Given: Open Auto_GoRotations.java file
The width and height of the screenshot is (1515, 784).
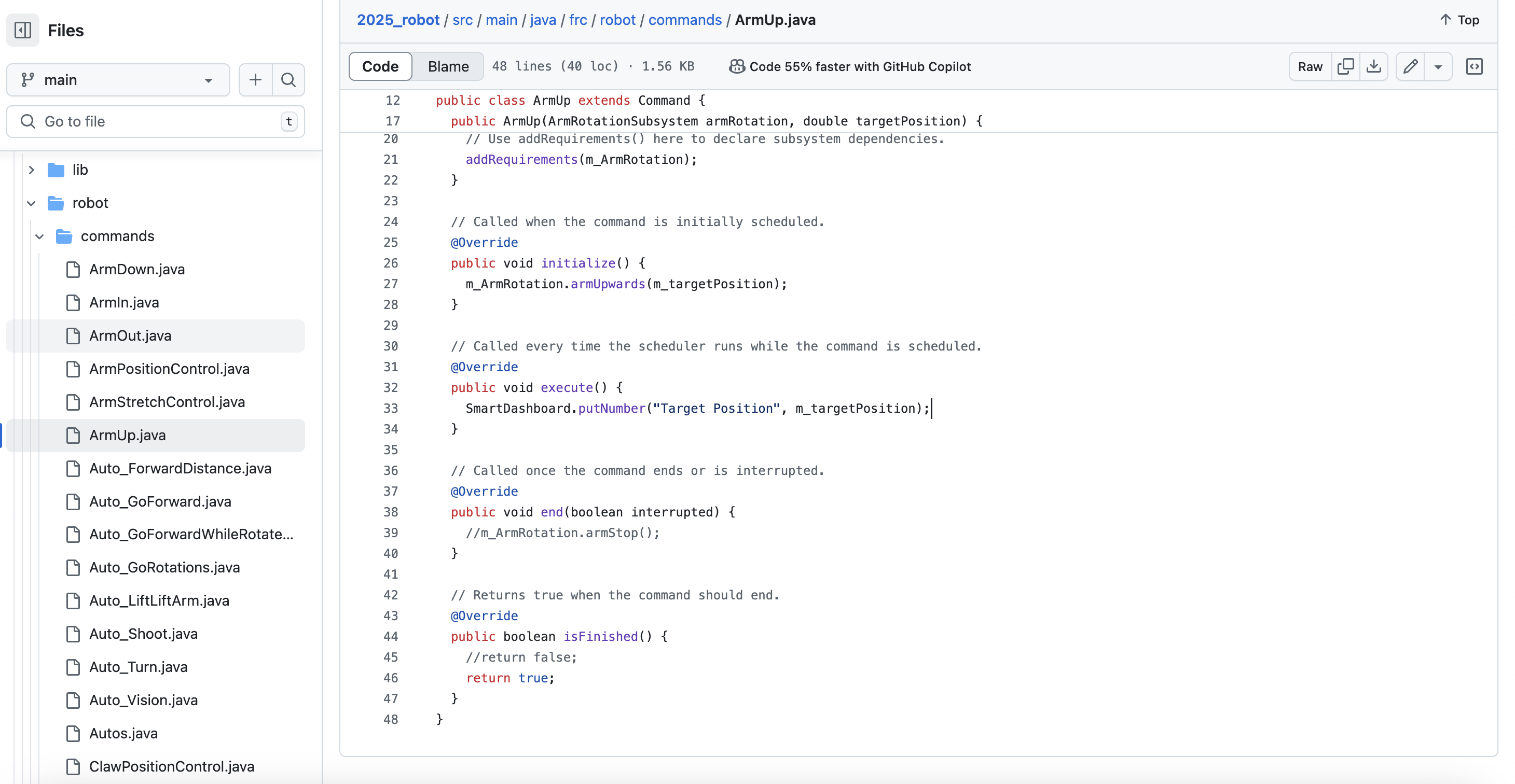Looking at the screenshot, I should pyautogui.click(x=164, y=568).
